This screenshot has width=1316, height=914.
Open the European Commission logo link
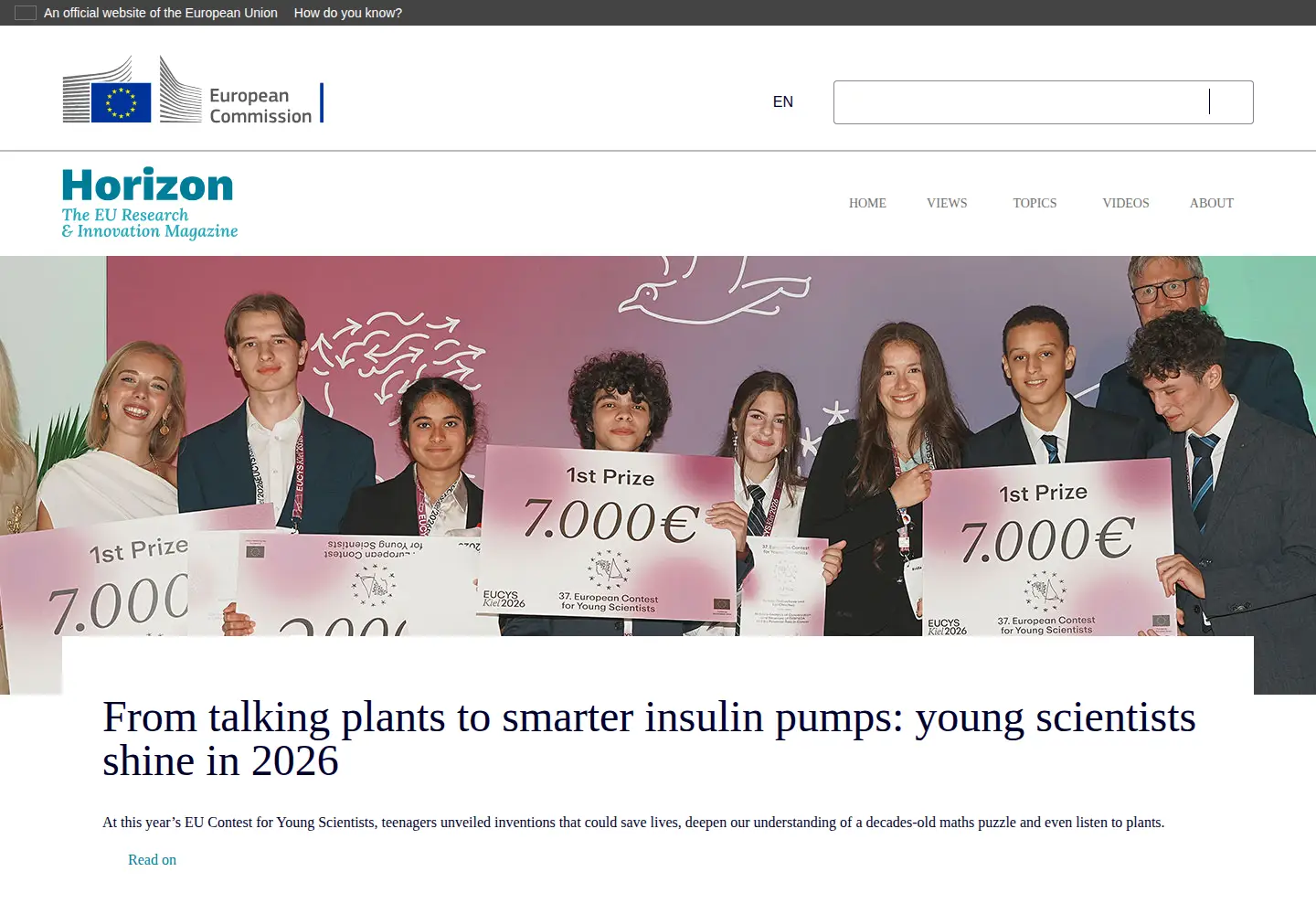193,90
